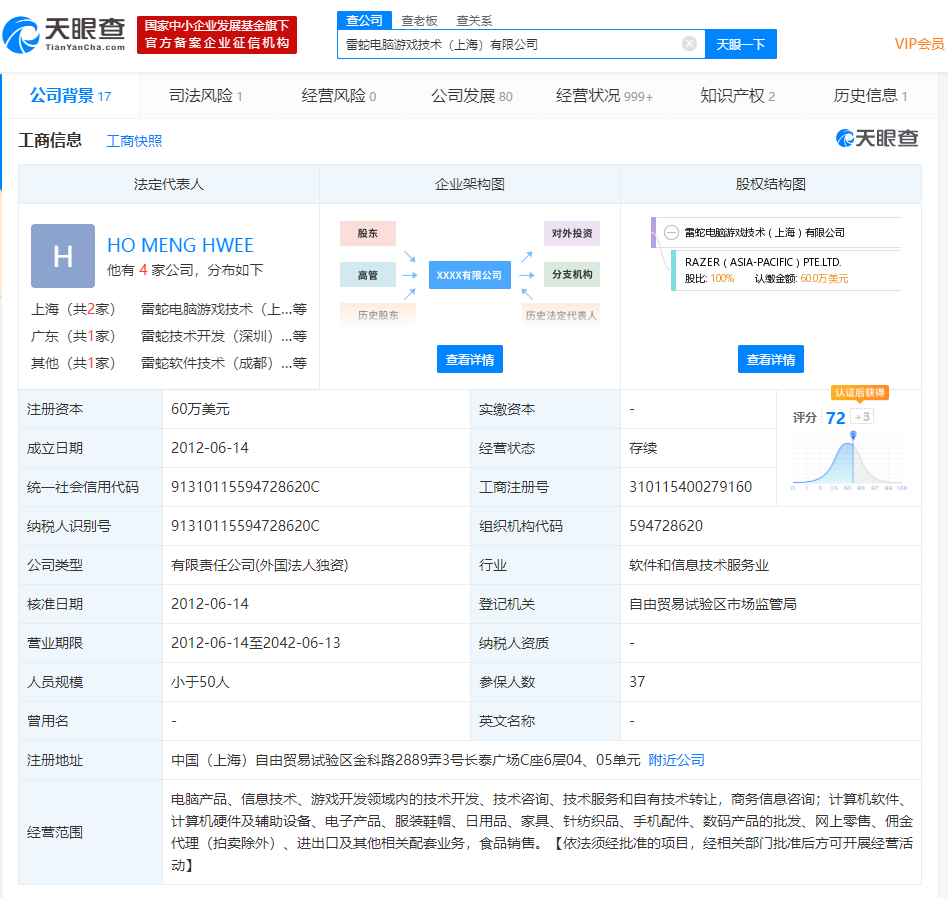The width and height of the screenshot is (948, 898).
Task: Select the 对外投资 node in the structure diagram
Action: click(572, 234)
